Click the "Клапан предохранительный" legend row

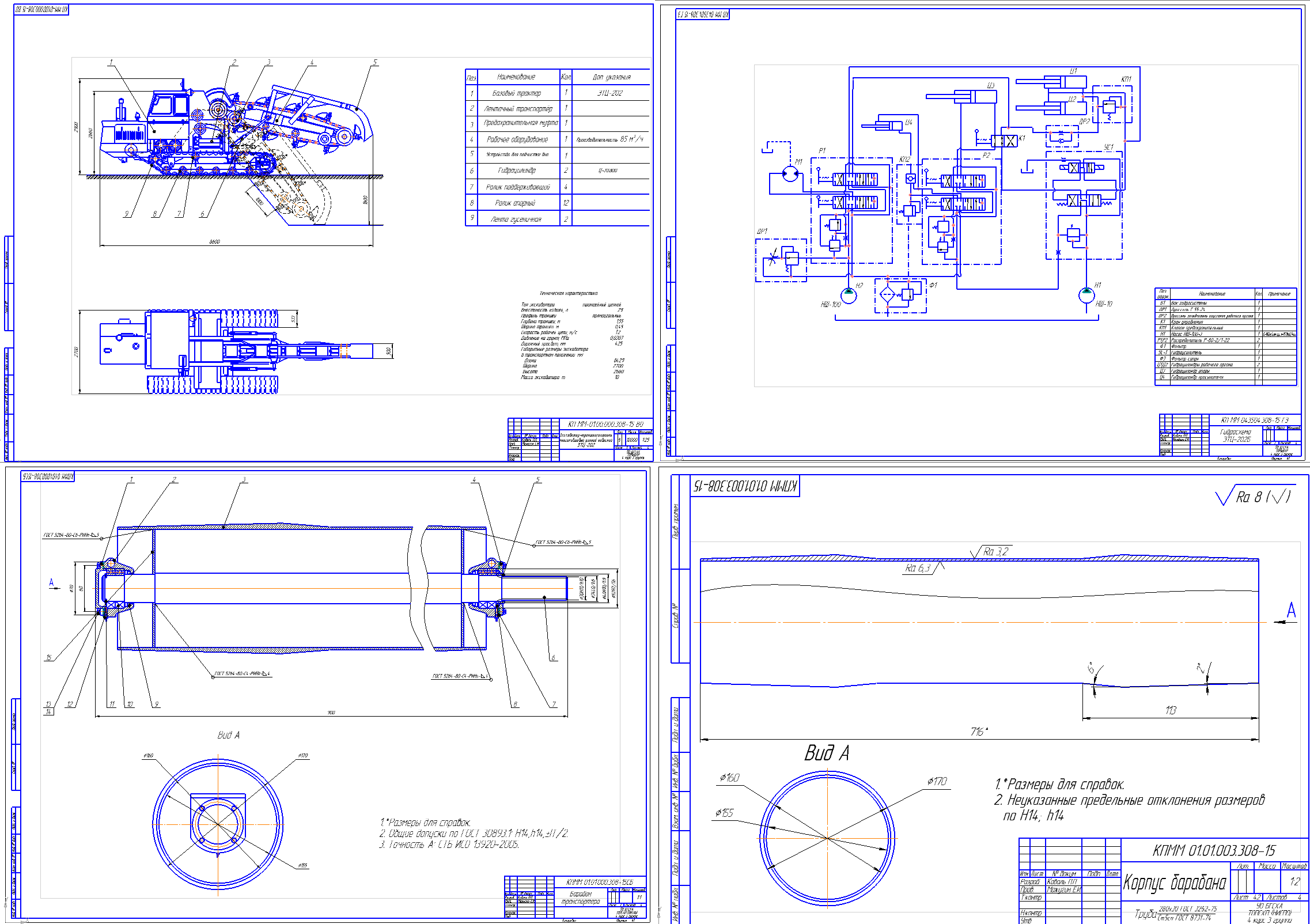click(x=1225, y=328)
